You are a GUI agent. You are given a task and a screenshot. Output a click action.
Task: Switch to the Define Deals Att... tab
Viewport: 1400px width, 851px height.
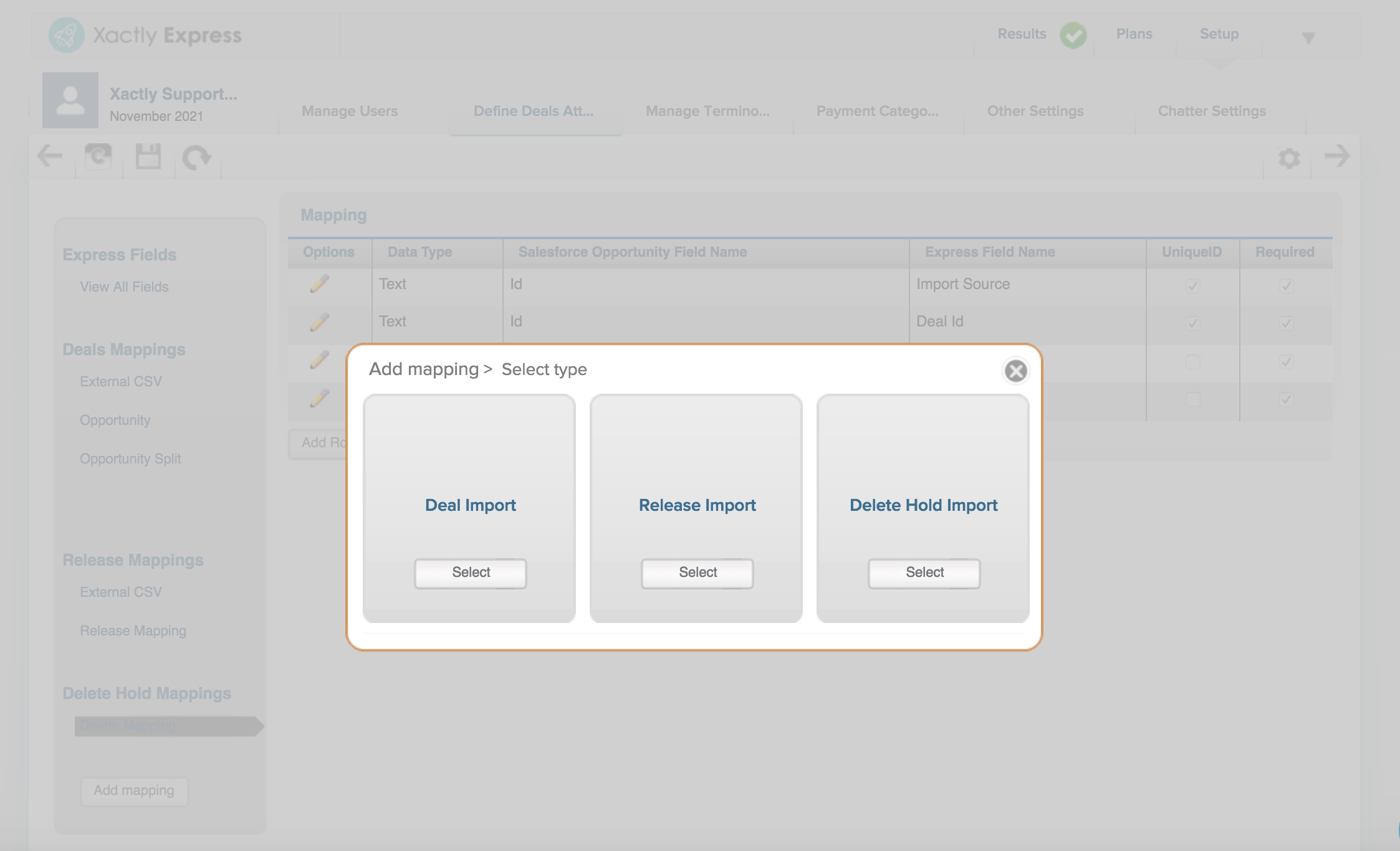(x=534, y=111)
